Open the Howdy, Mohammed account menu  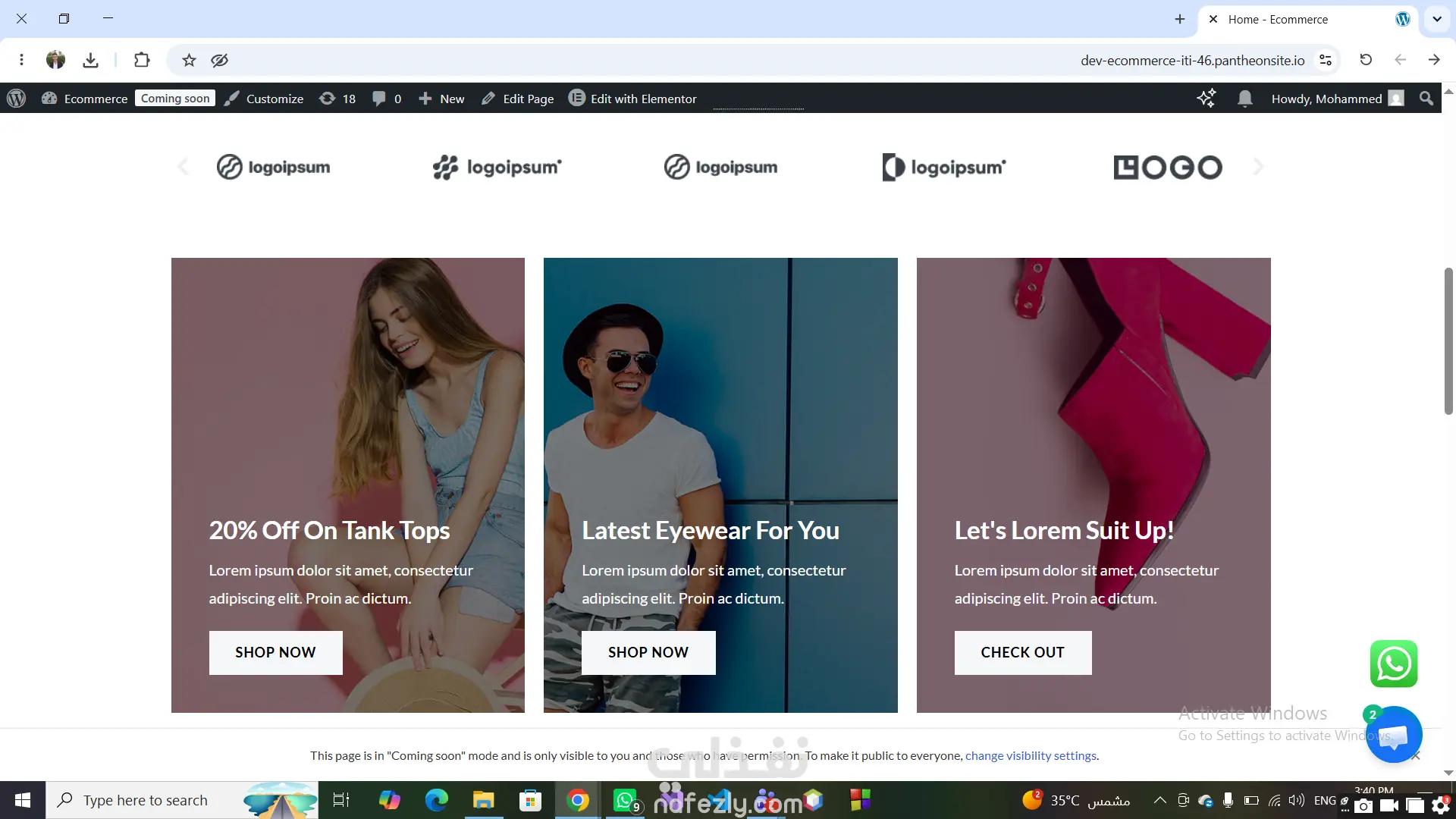pyautogui.click(x=1338, y=99)
